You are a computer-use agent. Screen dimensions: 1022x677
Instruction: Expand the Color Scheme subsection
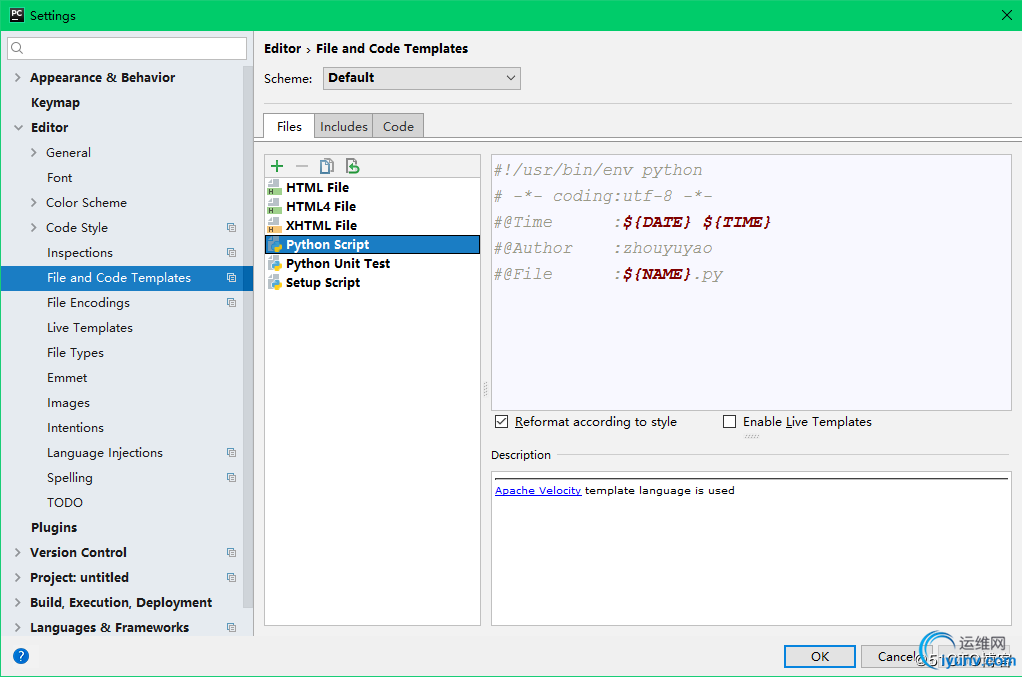click(33, 203)
